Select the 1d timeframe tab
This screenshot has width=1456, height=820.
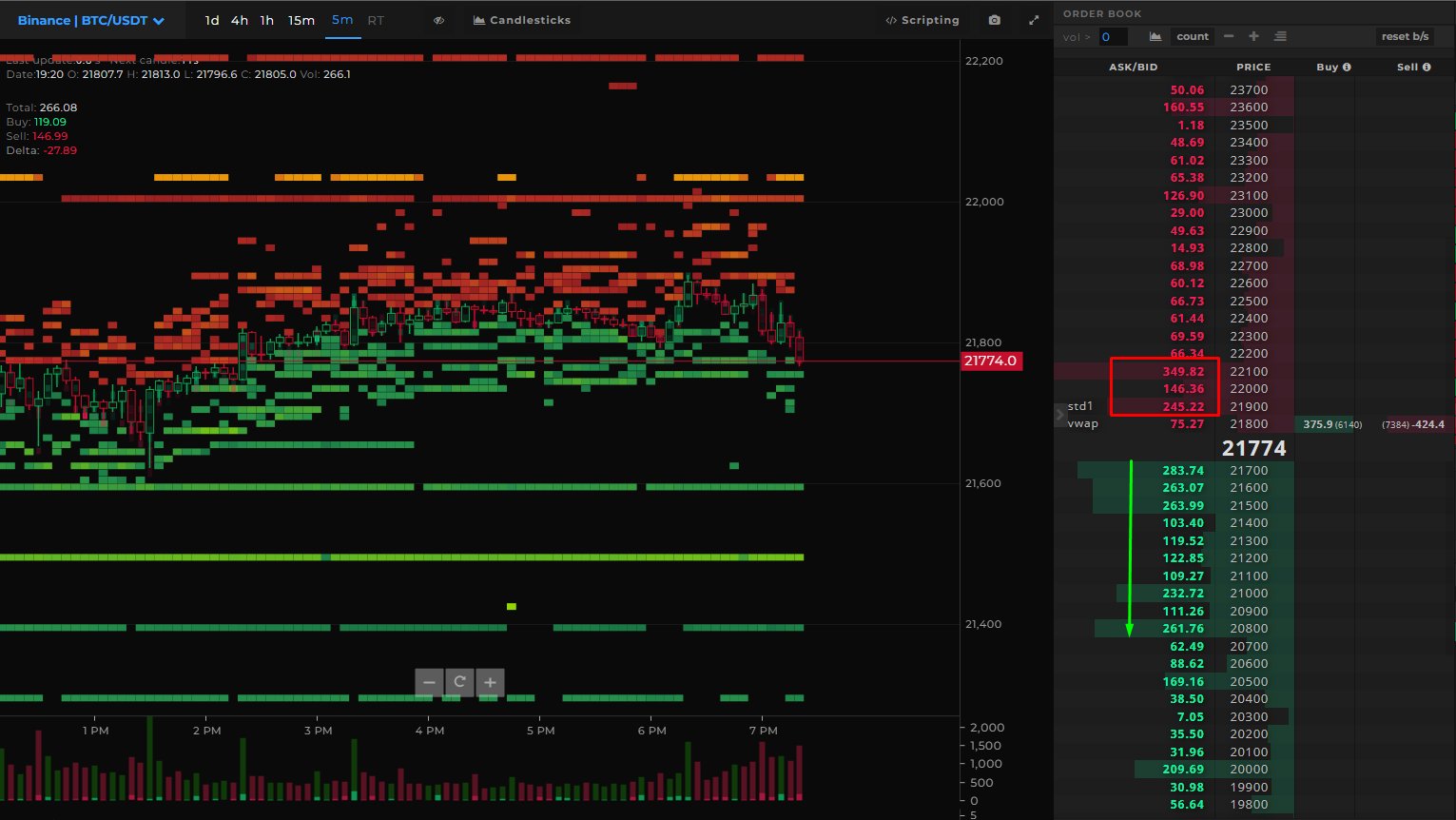pos(212,20)
